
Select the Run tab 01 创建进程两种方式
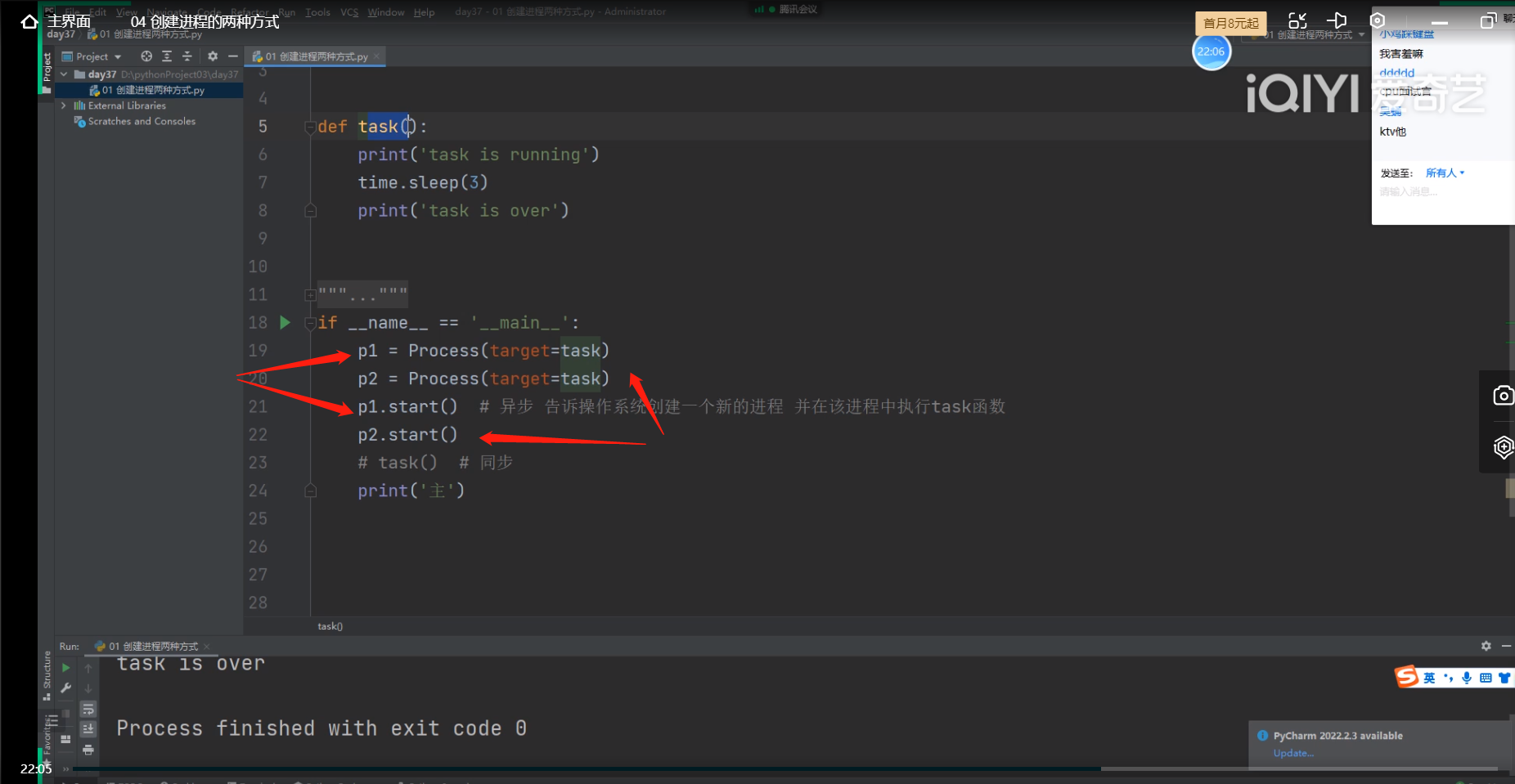pyautogui.click(x=152, y=646)
